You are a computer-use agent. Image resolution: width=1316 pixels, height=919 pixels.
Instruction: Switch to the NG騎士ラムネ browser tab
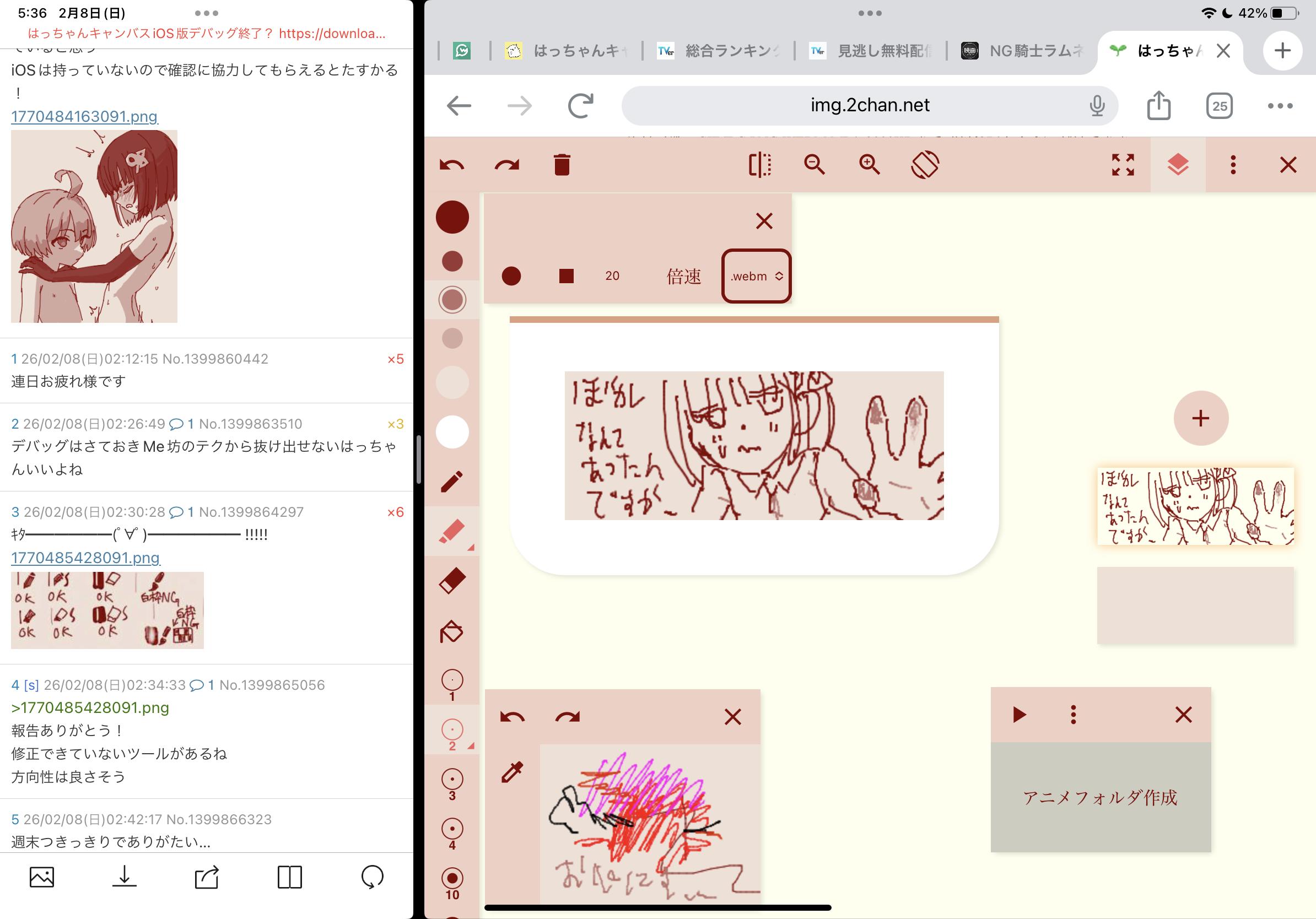pyautogui.click(x=1024, y=51)
